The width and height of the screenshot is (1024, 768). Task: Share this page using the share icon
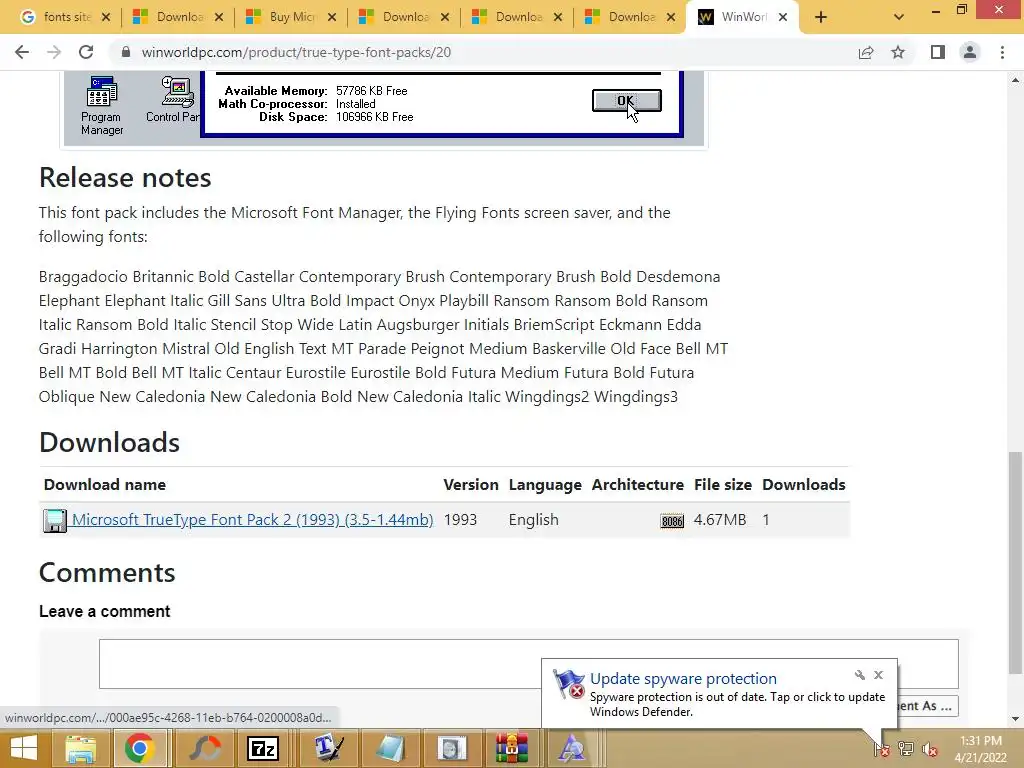click(866, 52)
